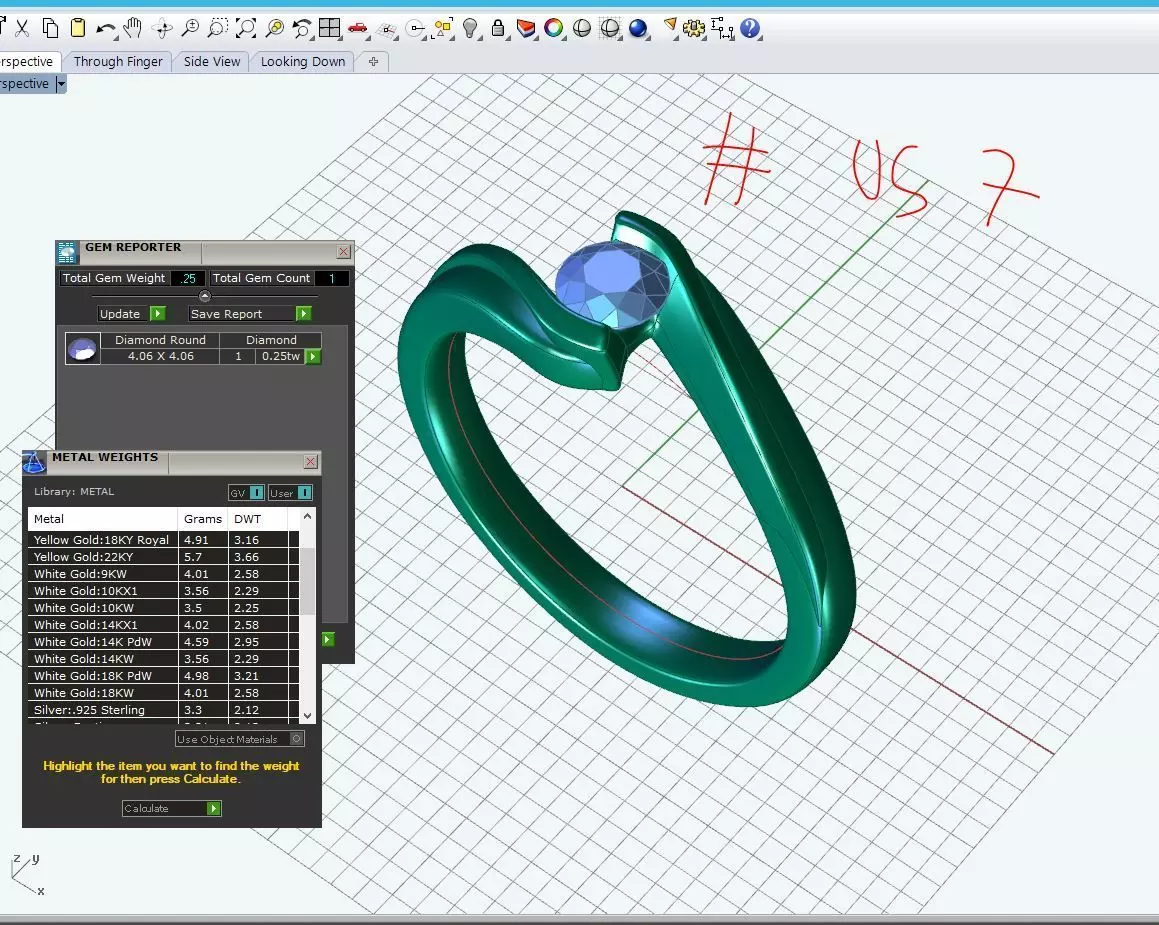Click the green arrow at Gem Reporter bottom edge
1159x925 pixels.
click(328, 639)
